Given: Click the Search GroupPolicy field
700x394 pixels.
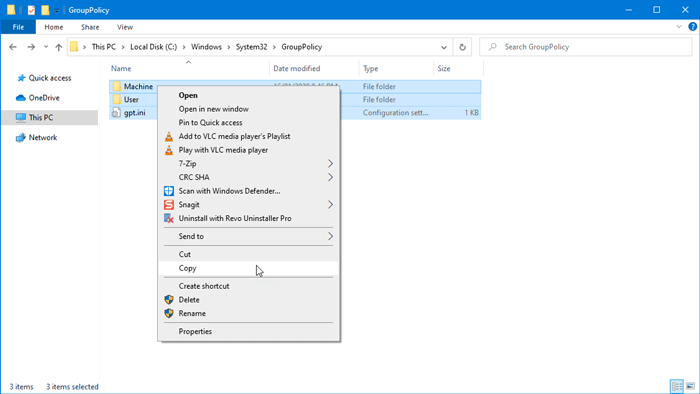Looking at the screenshot, I should 585,47.
